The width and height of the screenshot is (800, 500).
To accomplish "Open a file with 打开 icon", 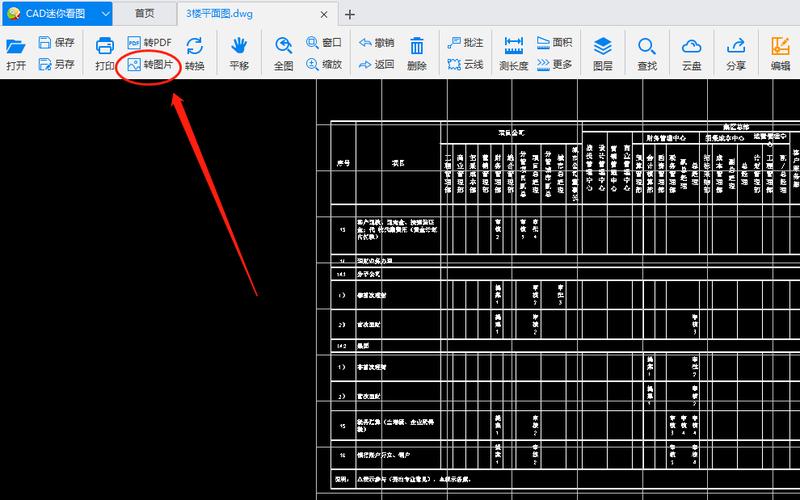I will (16, 54).
